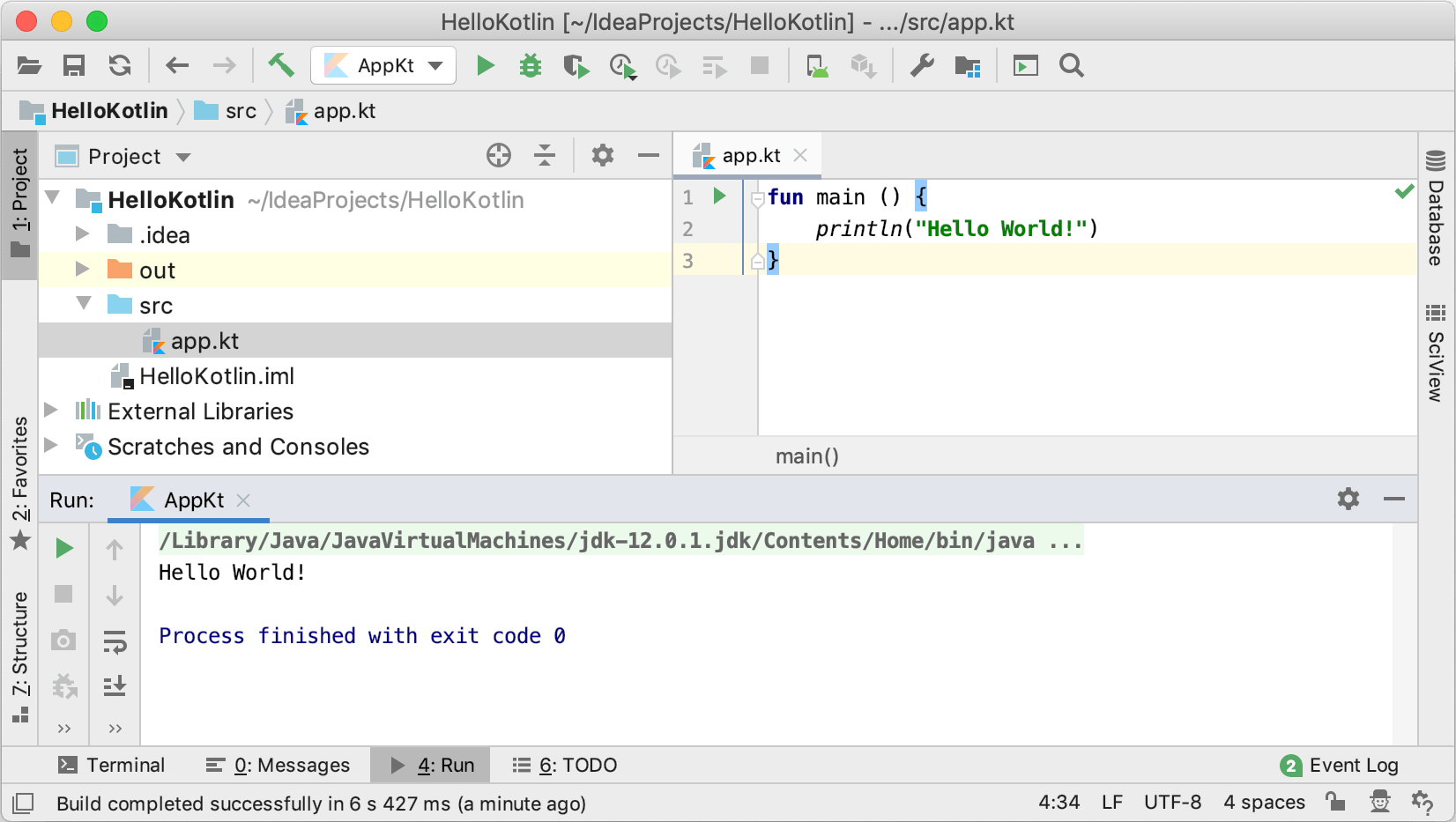Open the 6: TODO tool window tab
1456x822 pixels.
tap(565, 765)
